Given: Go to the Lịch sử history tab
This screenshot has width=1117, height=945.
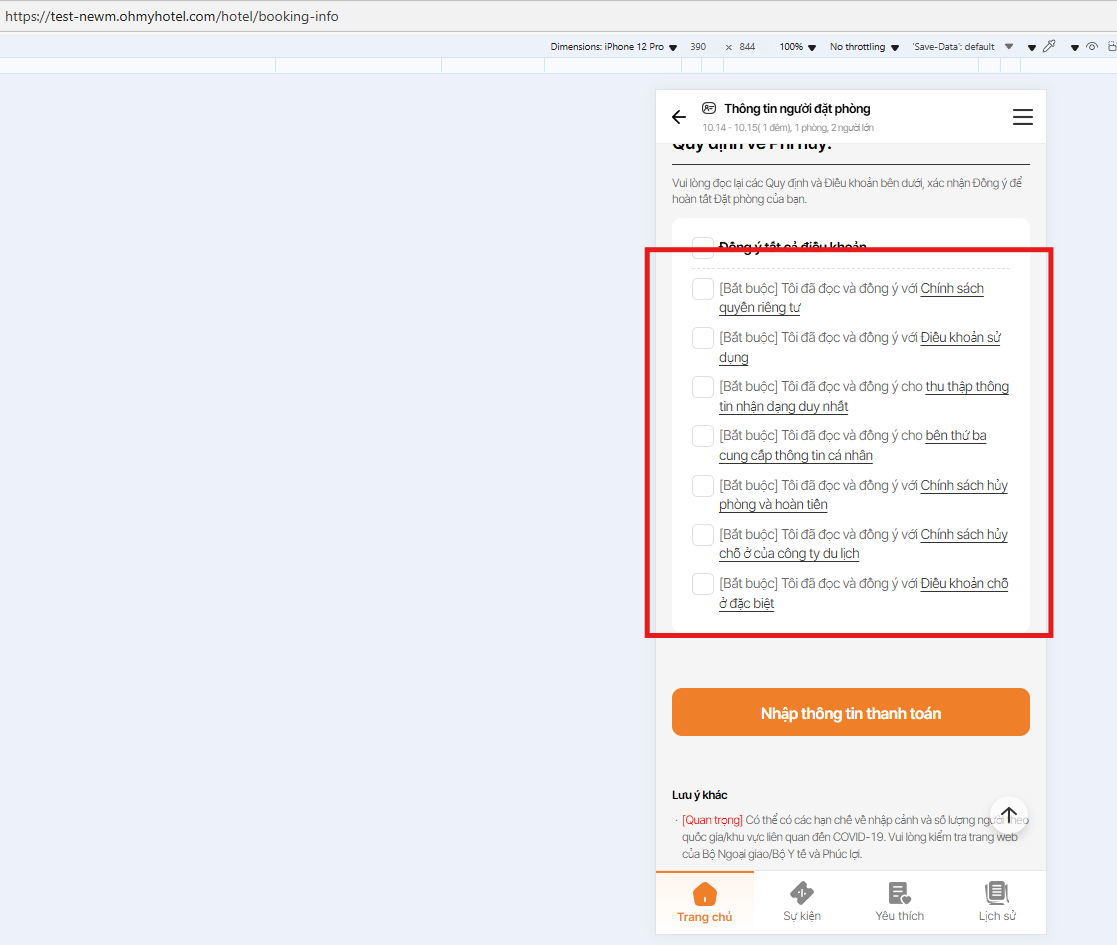Looking at the screenshot, I should [x=997, y=903].
